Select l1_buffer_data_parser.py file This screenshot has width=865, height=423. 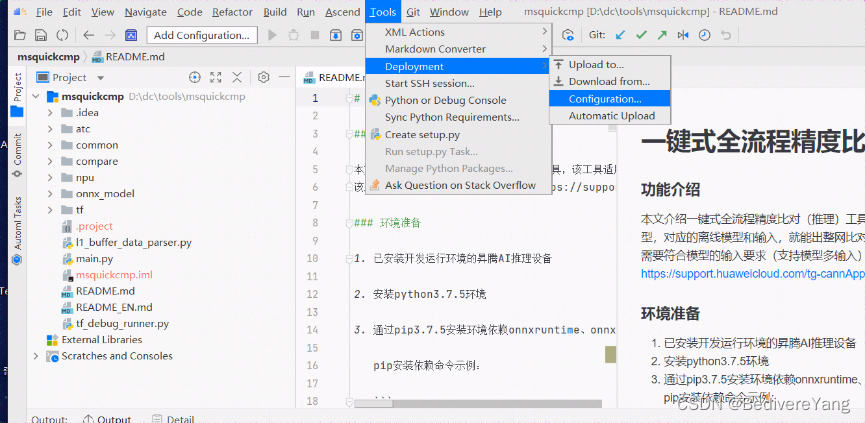click(x=134, y=243)
